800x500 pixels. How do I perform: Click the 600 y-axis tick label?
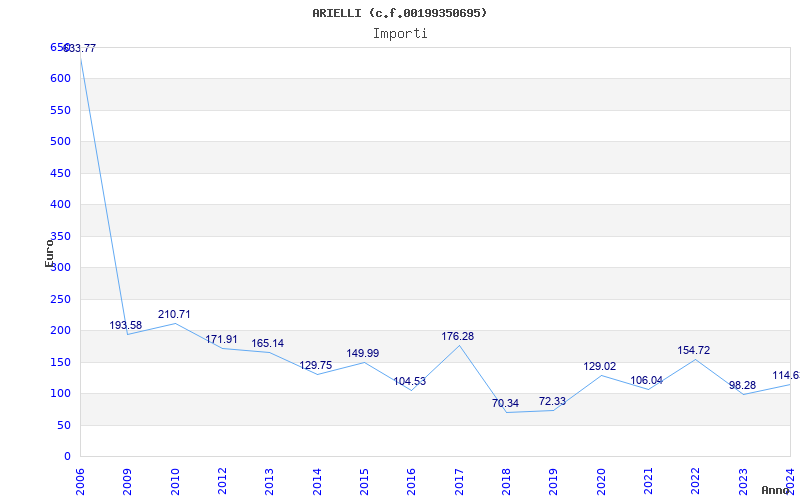pyautogui.click(x=60, y=79)
